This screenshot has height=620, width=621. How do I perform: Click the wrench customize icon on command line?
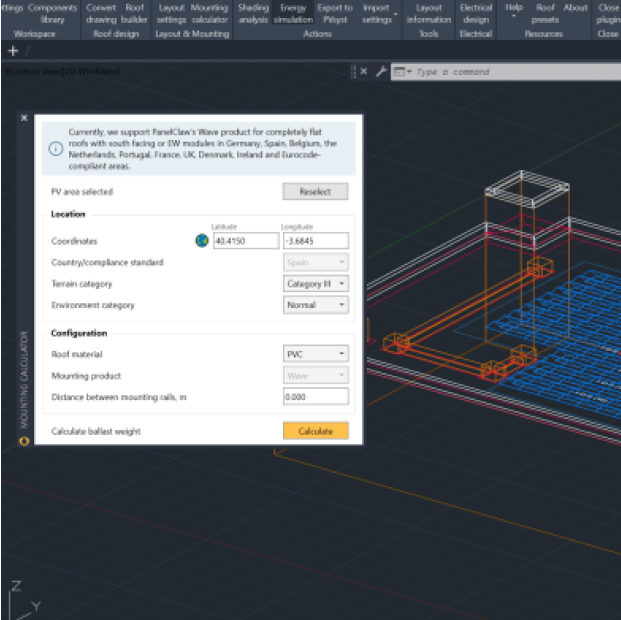(381, 71)
